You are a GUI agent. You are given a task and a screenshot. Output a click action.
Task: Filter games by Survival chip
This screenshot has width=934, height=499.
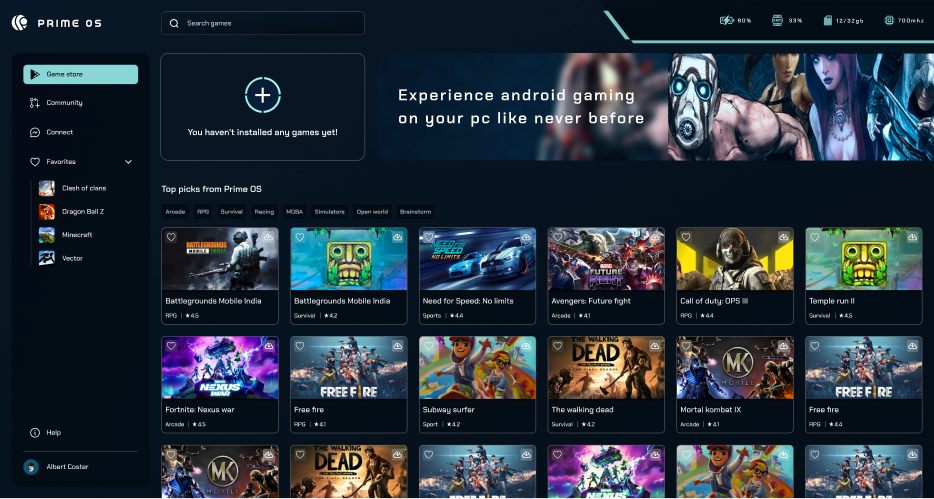coord(232,212)
